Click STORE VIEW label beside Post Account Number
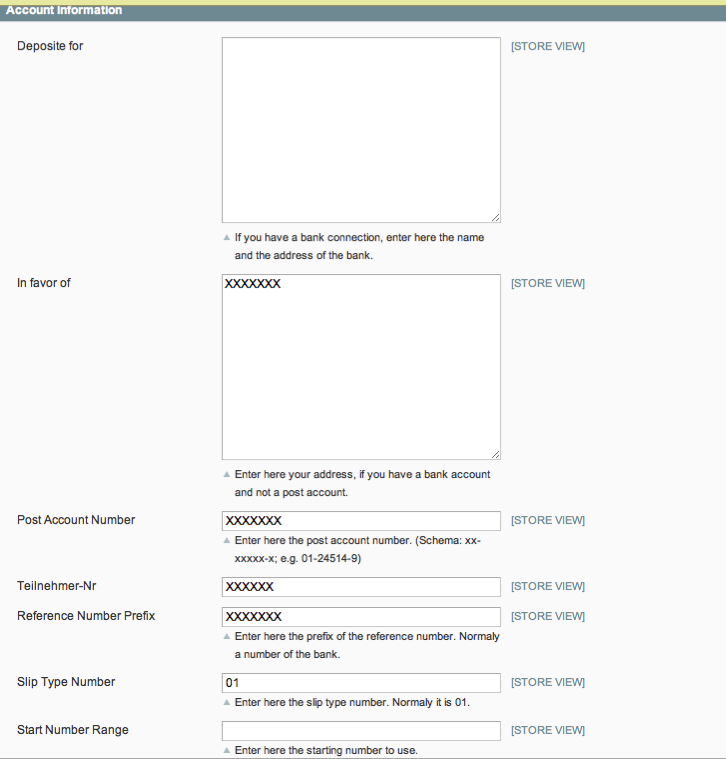Viewport: 726px width, 759px height. point(548,520)
